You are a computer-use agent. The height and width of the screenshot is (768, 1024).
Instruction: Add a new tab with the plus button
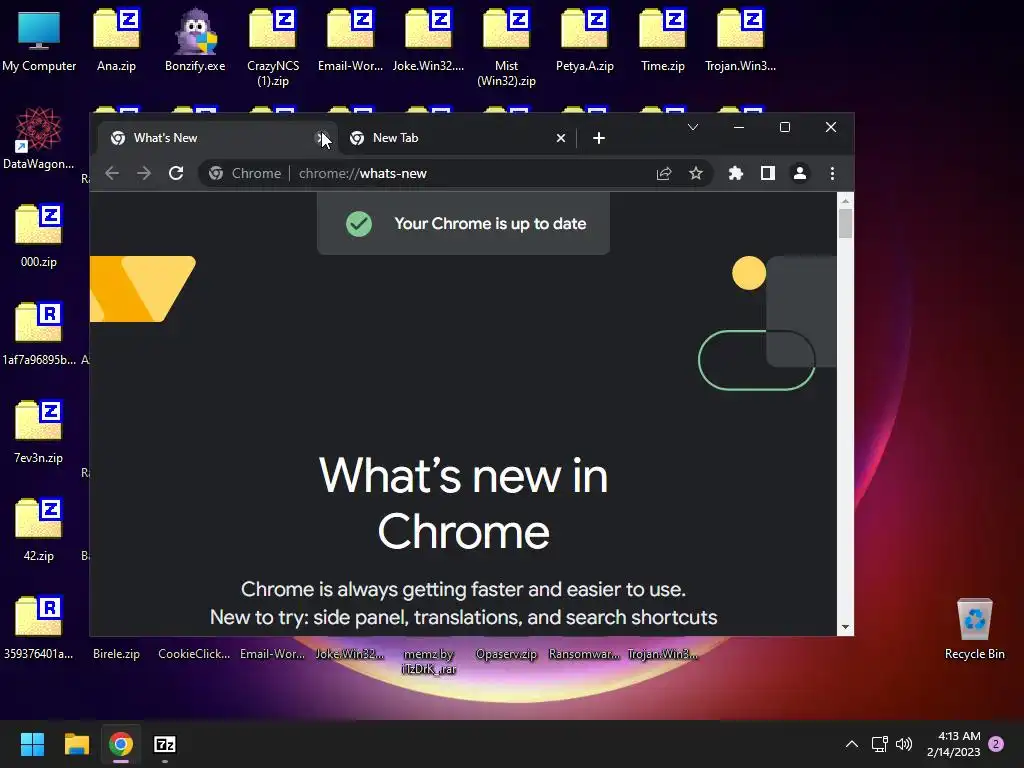point(599,138)
